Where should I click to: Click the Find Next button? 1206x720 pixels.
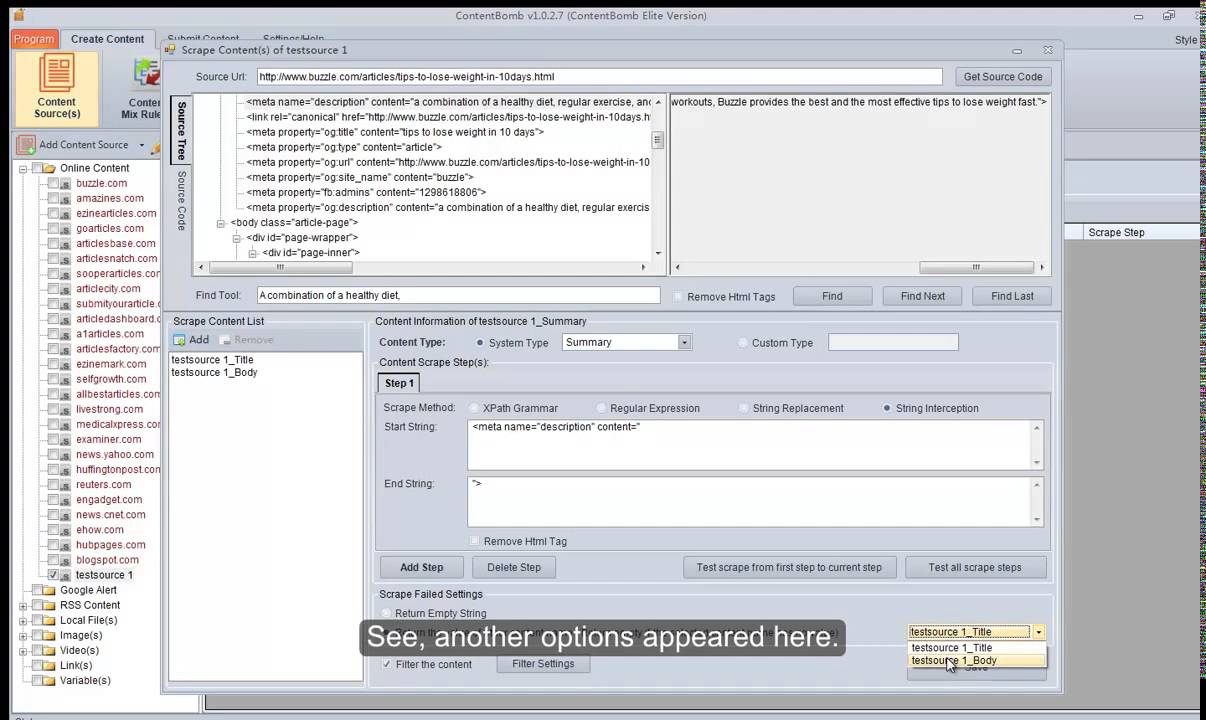[x=922, y=296]
